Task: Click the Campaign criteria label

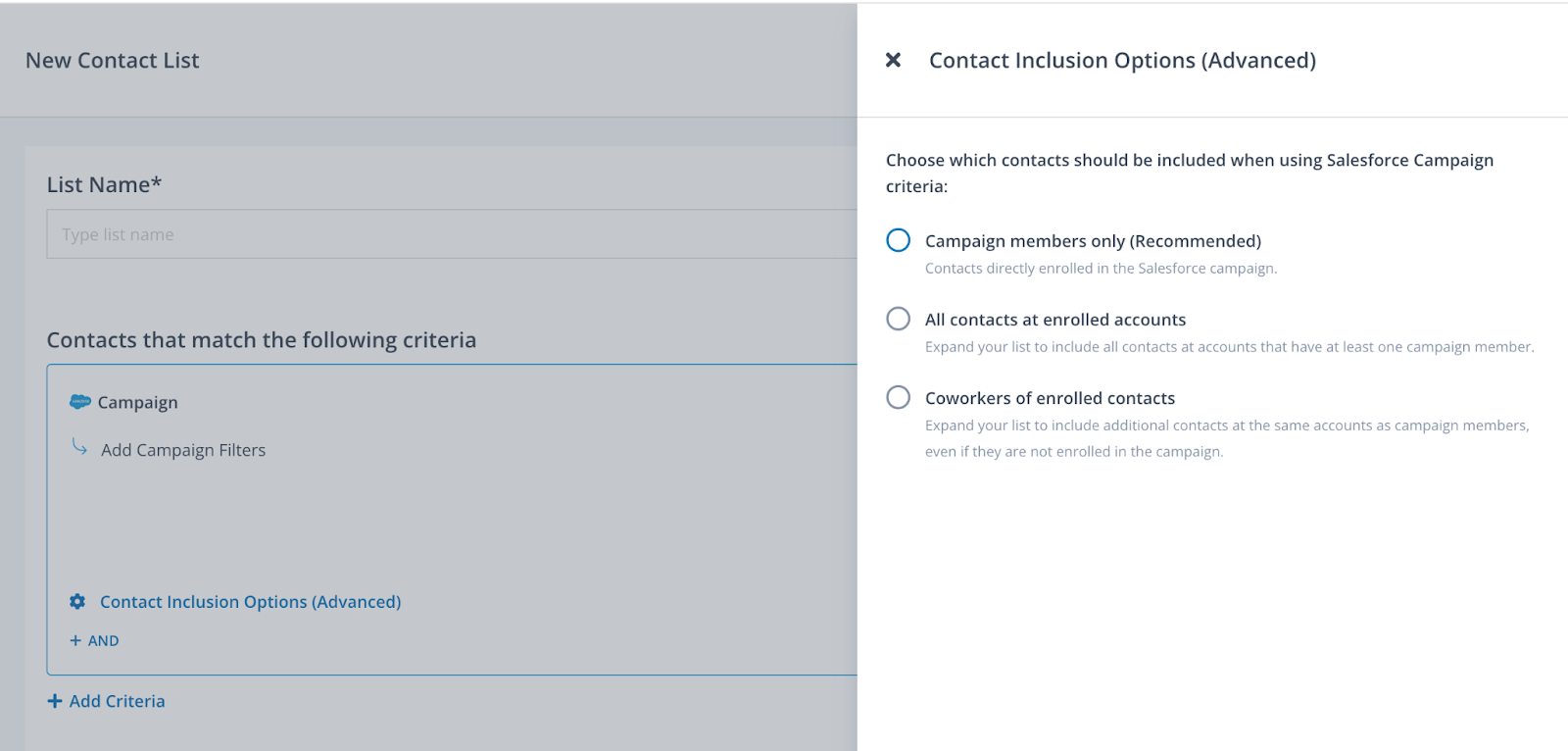Action: [x=137, y=403]
